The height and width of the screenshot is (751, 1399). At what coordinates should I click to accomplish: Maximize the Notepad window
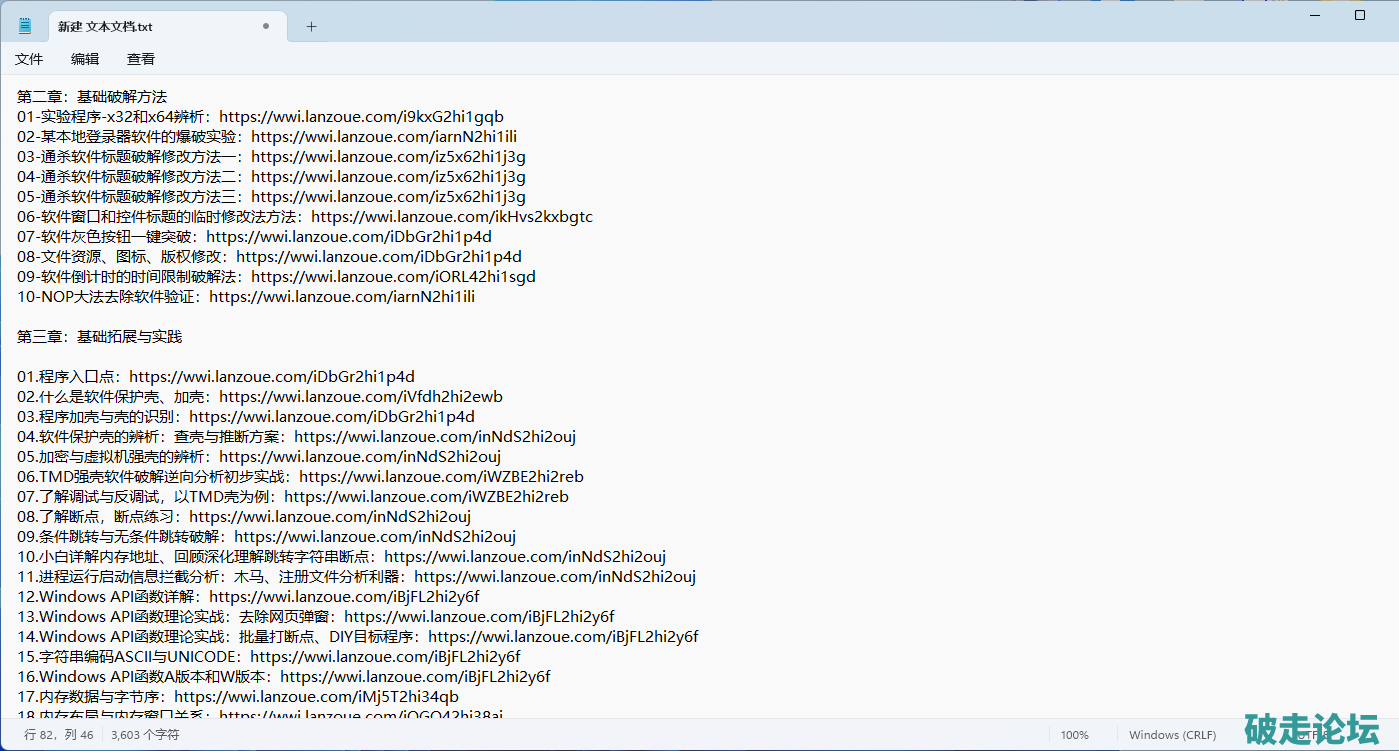click(1360, 15)
